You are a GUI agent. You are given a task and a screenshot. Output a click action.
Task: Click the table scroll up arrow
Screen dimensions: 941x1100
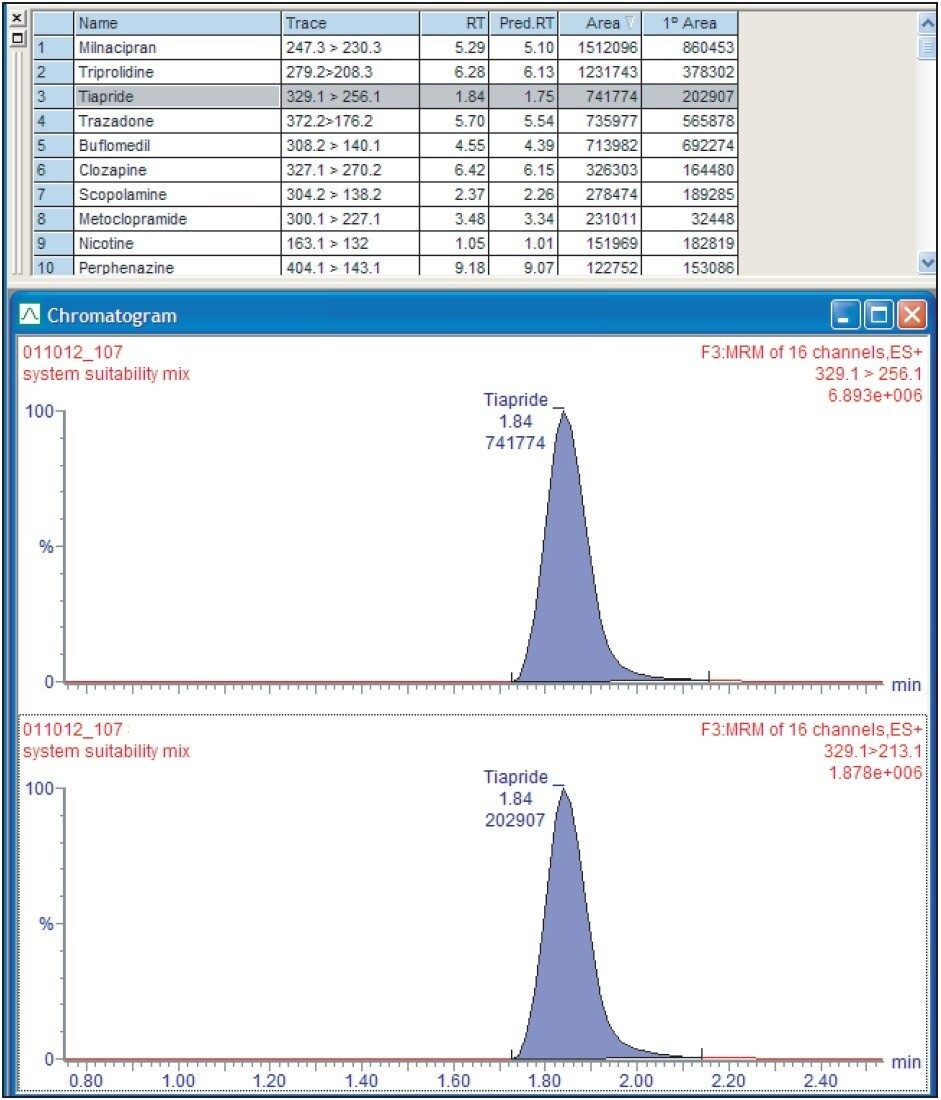(926, 23)
